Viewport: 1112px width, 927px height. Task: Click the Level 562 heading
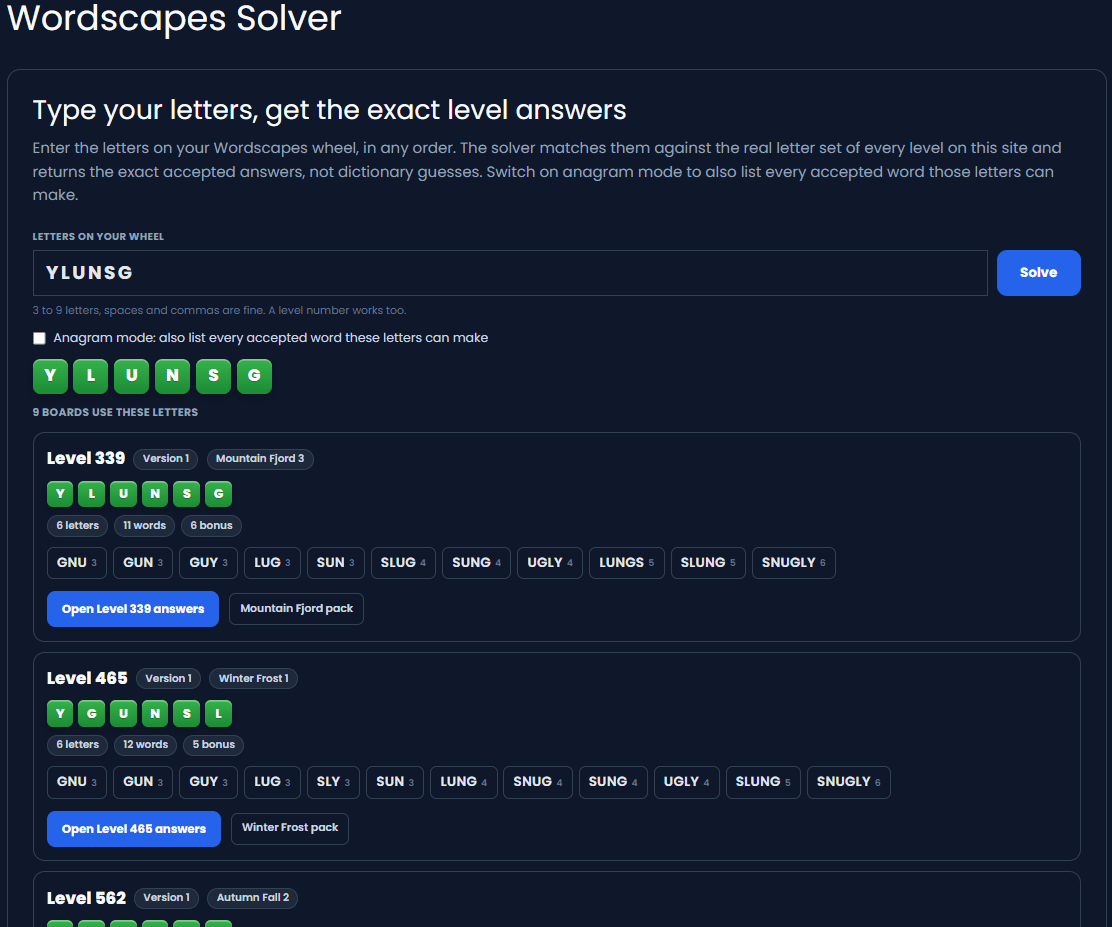87,898
